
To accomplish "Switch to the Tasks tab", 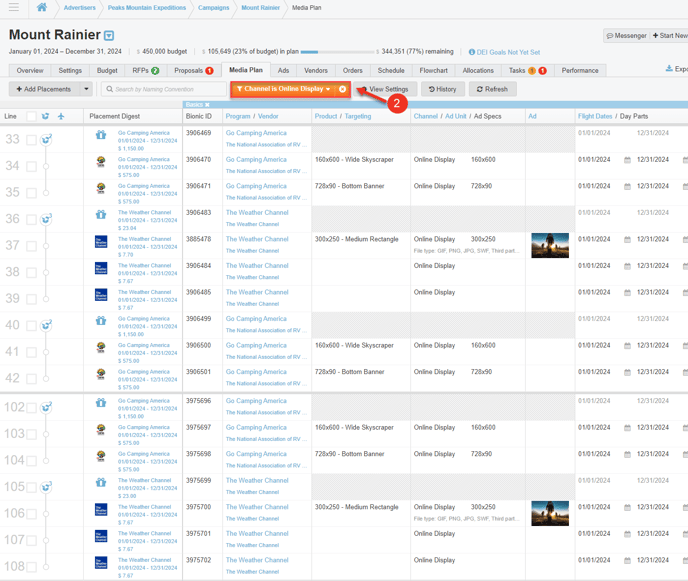I will click(527, 71).
